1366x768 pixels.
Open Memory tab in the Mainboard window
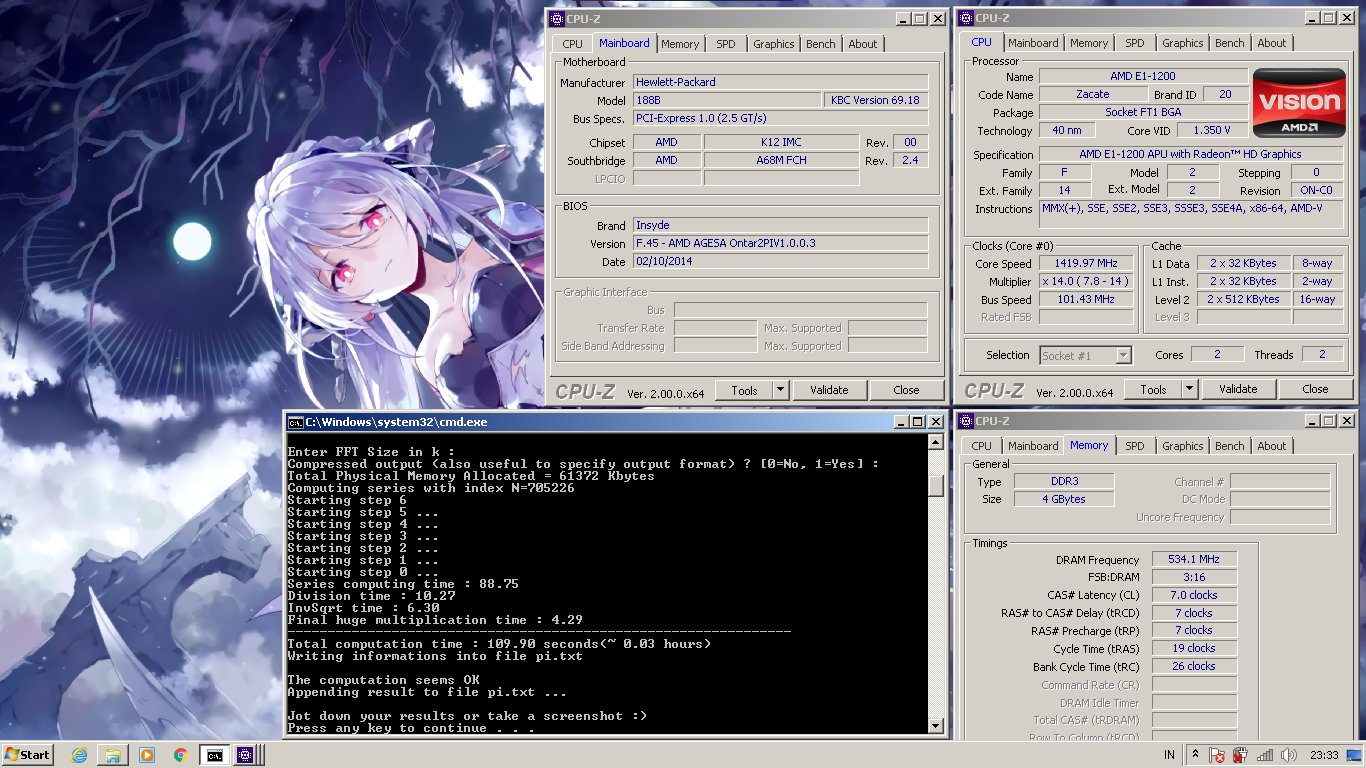pos(680,44)
